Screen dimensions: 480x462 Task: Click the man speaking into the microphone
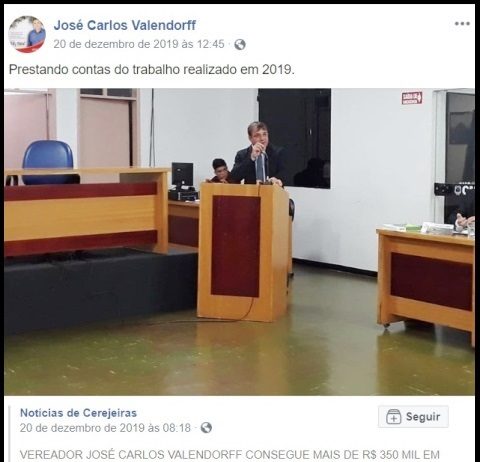(258, 154)
